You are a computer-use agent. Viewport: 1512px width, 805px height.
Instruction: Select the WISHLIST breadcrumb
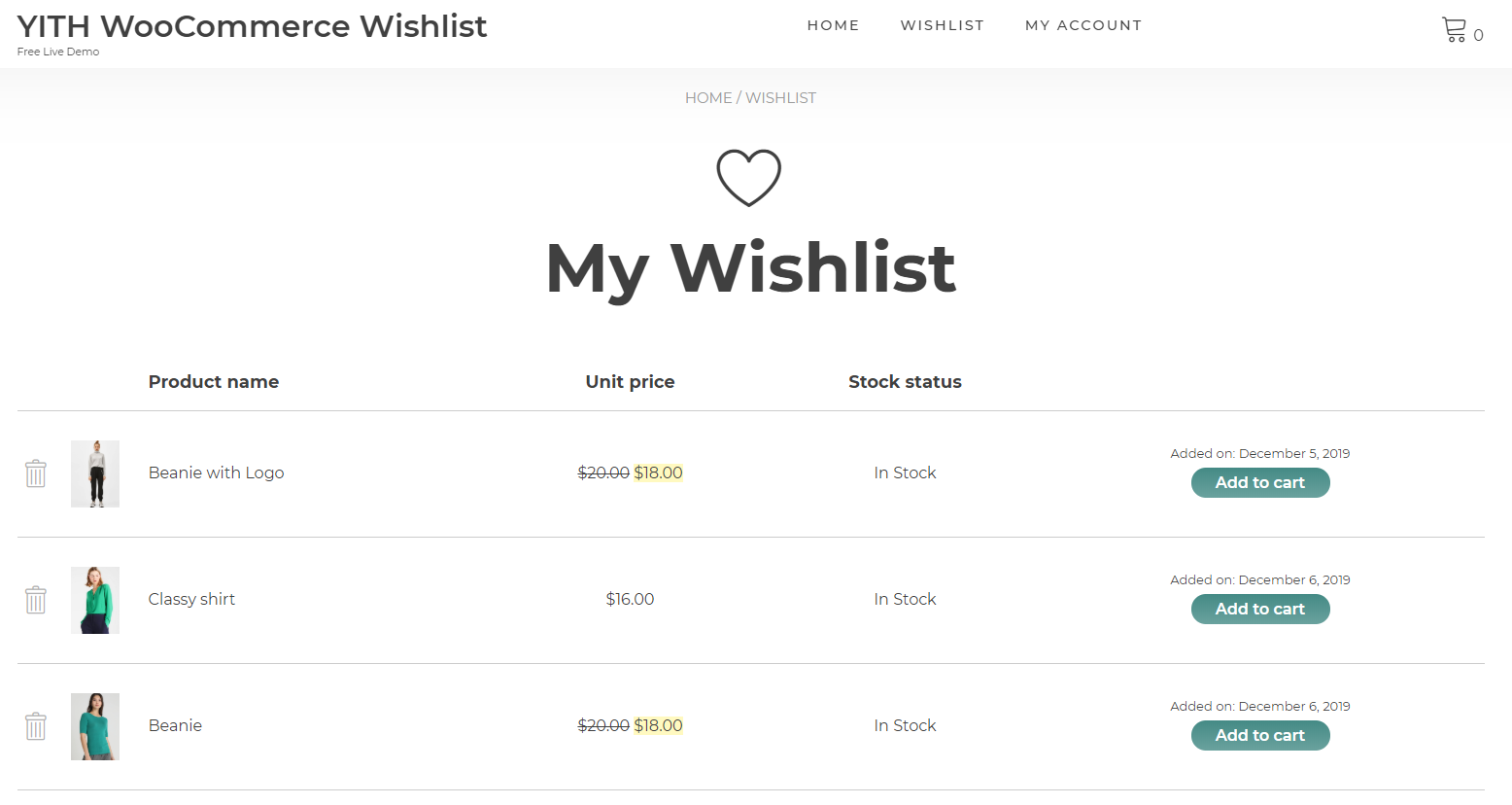tap(780, 97)
